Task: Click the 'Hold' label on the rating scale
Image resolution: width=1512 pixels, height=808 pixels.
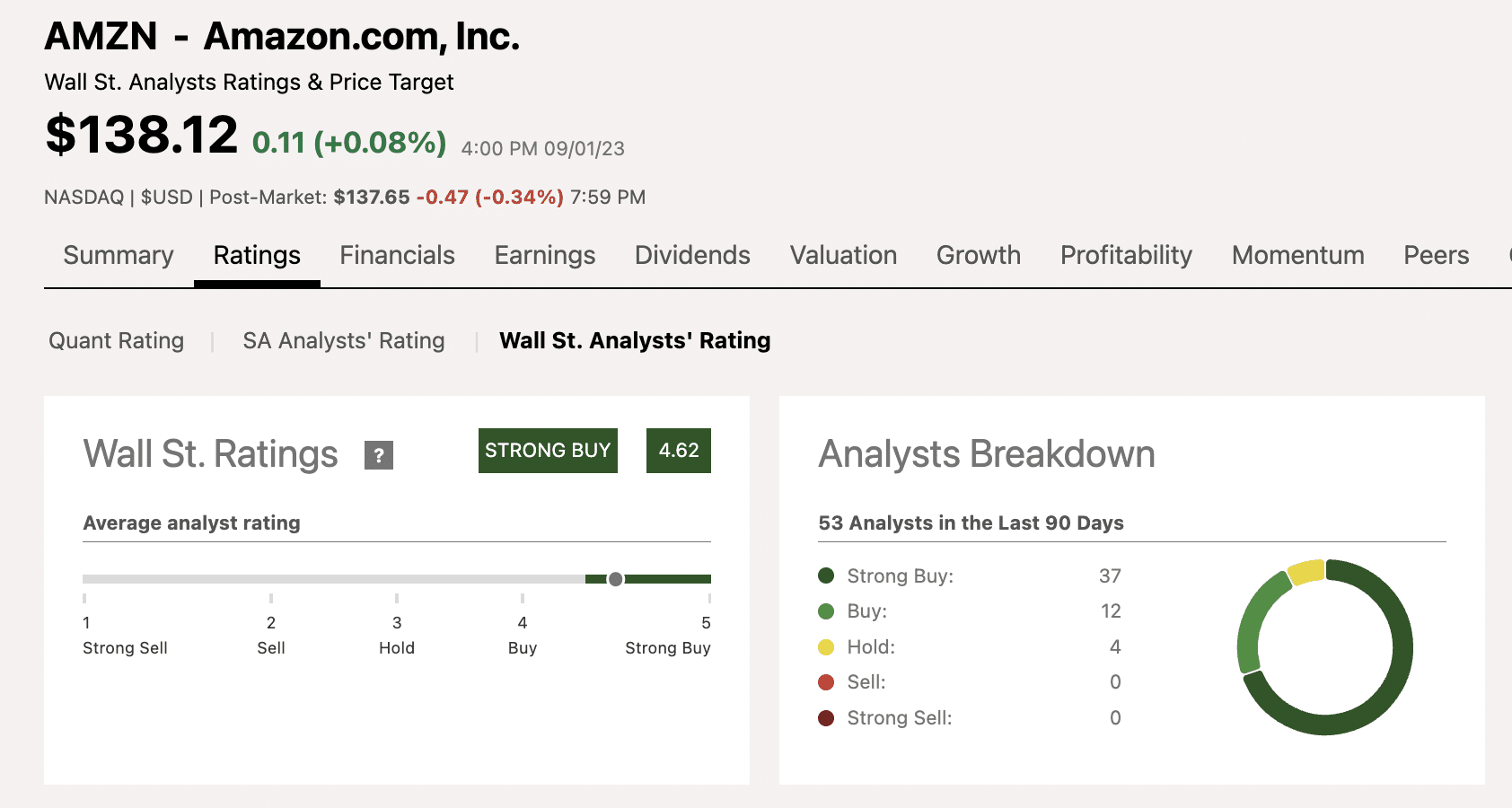Action: pos(397,648)
